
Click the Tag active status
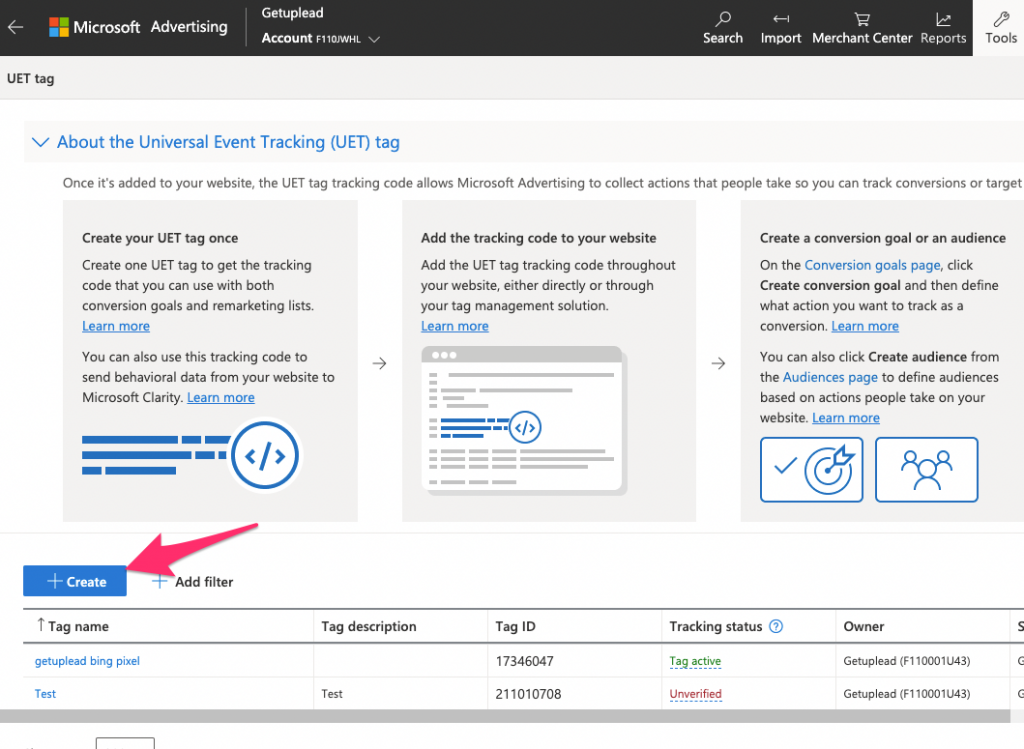[x=695, y=661]
